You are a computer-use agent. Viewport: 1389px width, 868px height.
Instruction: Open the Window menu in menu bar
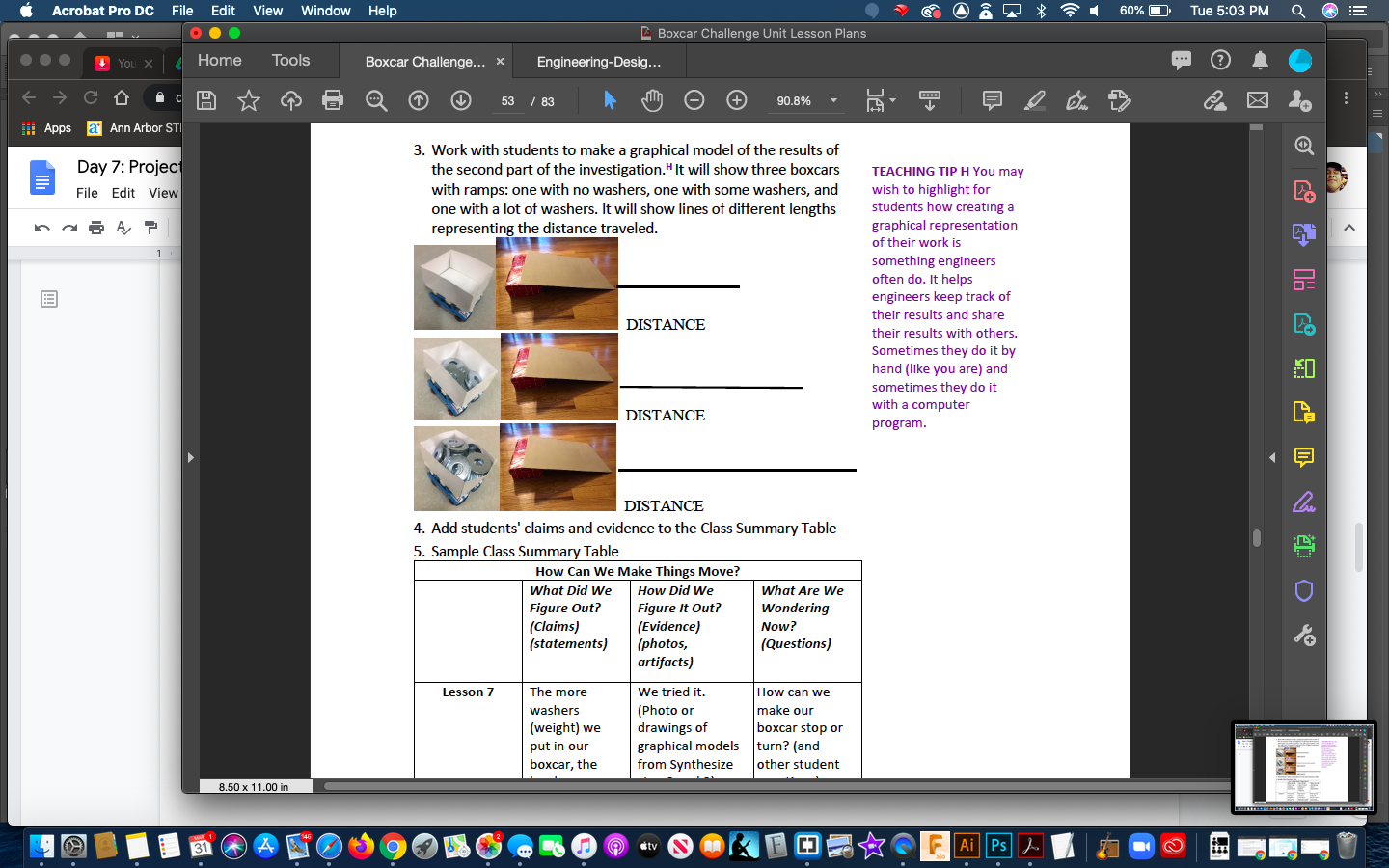(325, 11)
